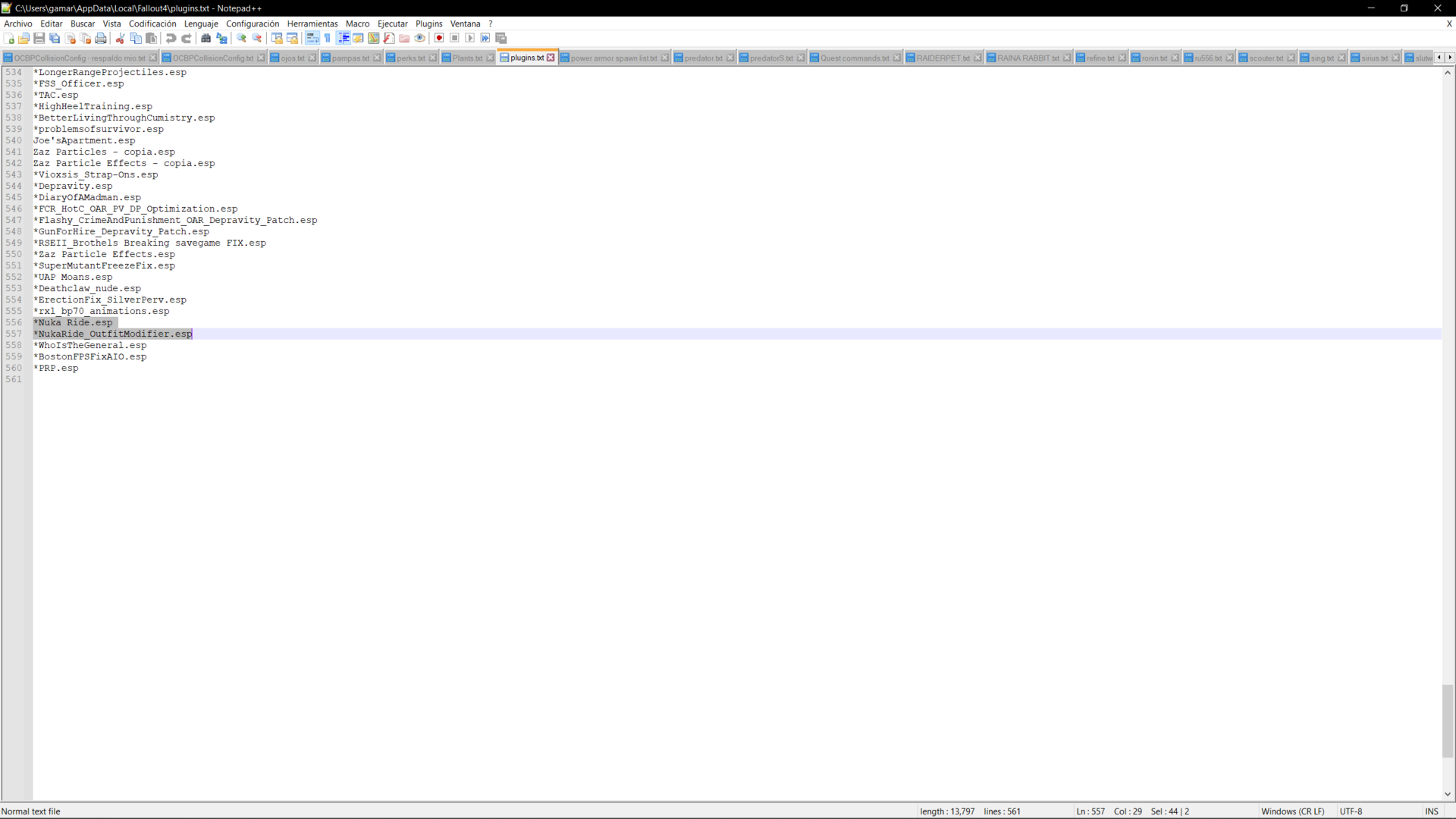Open the Function List panel icon
This screenshot has height=819, width=1456.
389,38
